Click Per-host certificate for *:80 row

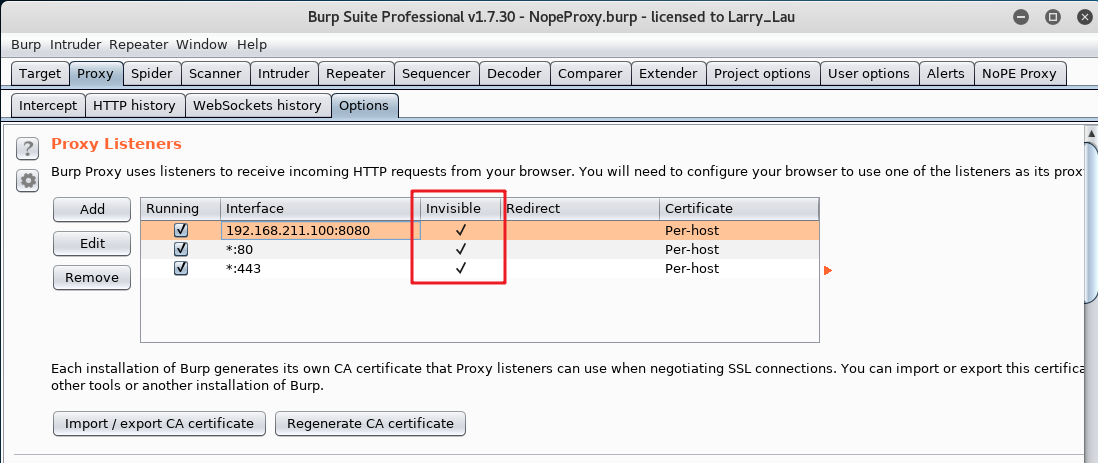[692, 249]
